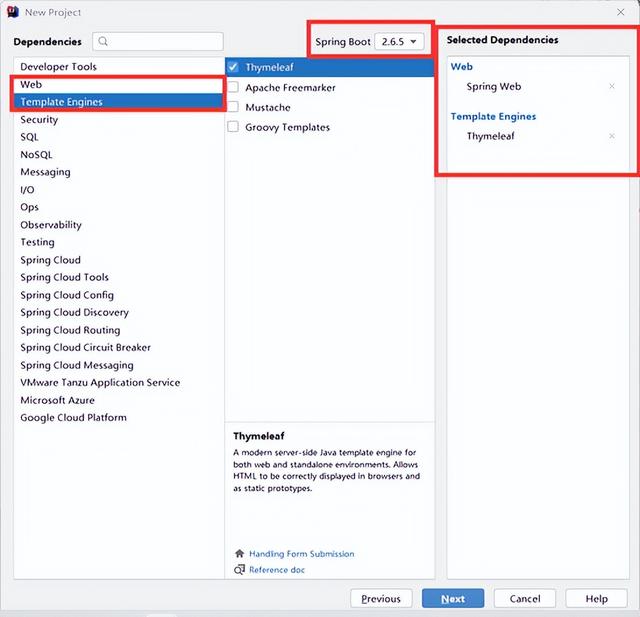Select the Spring Cloud Config category
This screenshot has height=617, width=640.
118,295
